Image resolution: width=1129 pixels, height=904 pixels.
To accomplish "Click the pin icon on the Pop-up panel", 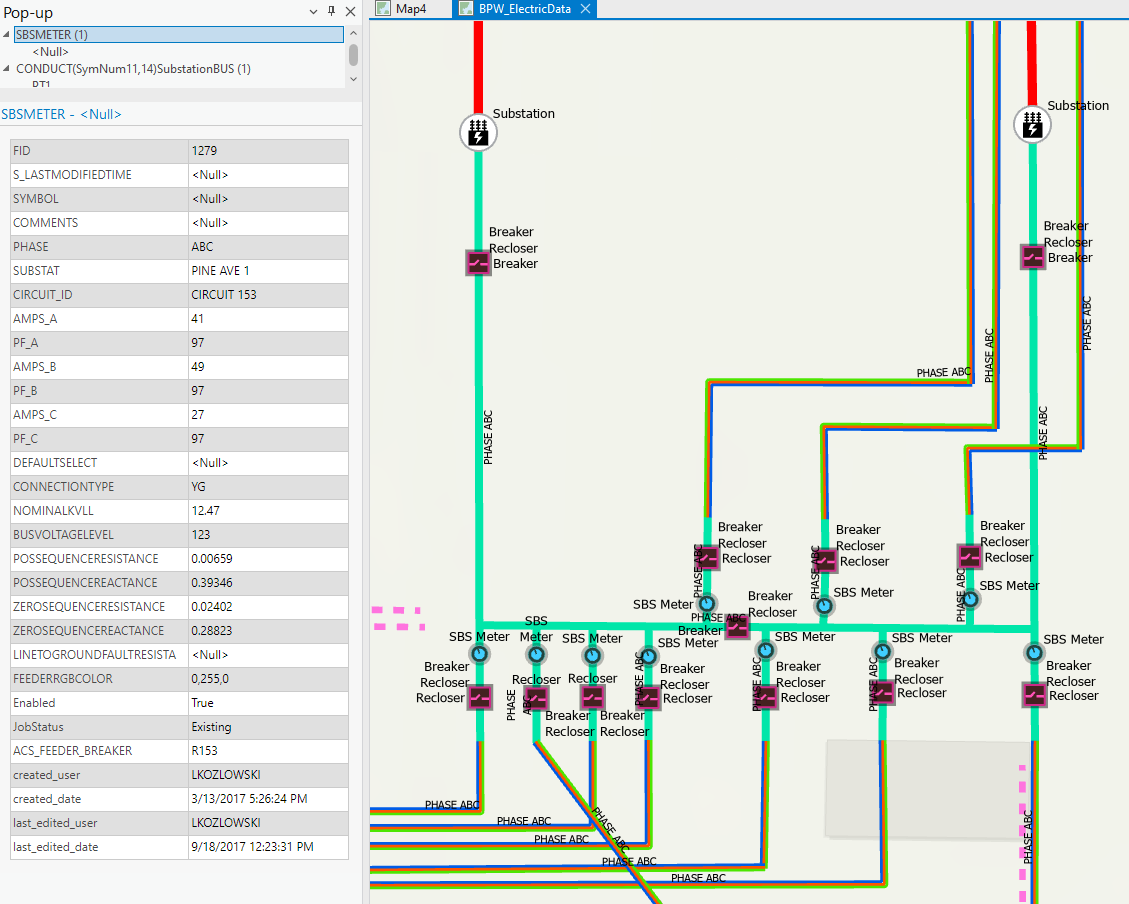I will (331, 12).
